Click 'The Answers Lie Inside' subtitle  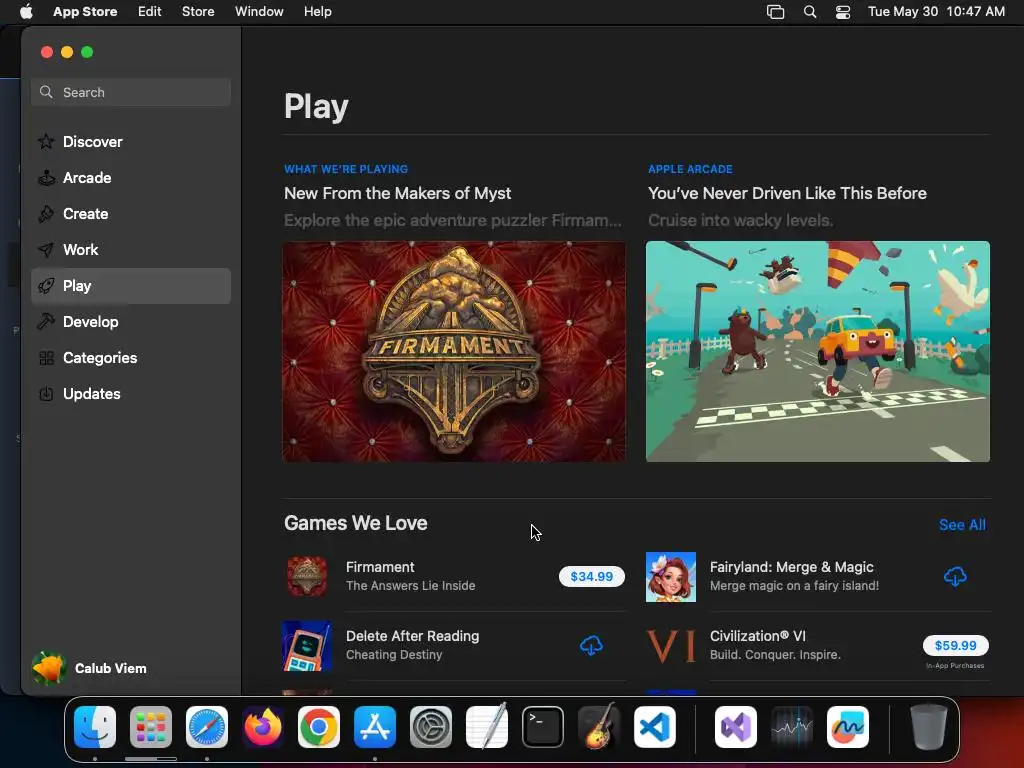pos(410,586)
